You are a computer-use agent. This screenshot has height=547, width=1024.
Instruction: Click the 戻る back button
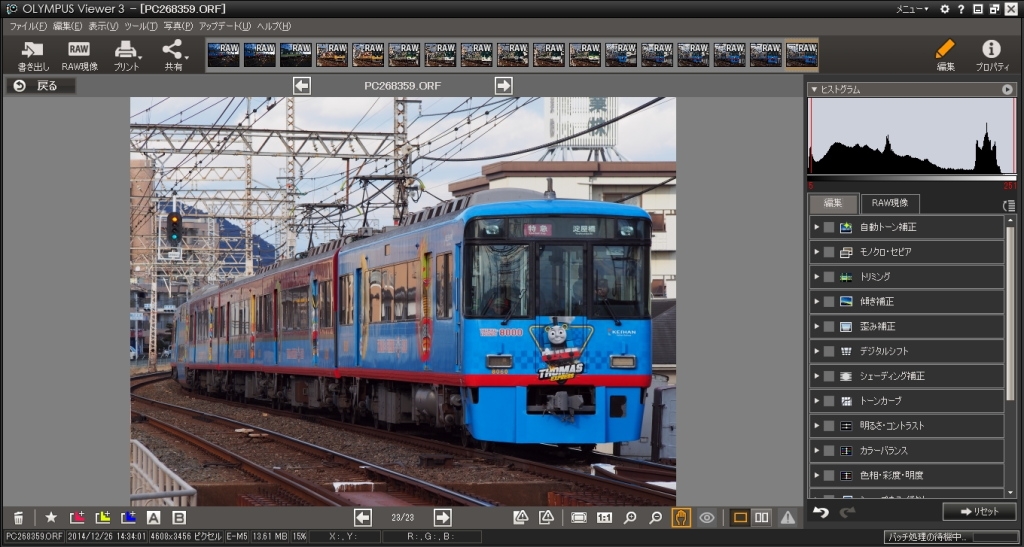pos(40,86)
